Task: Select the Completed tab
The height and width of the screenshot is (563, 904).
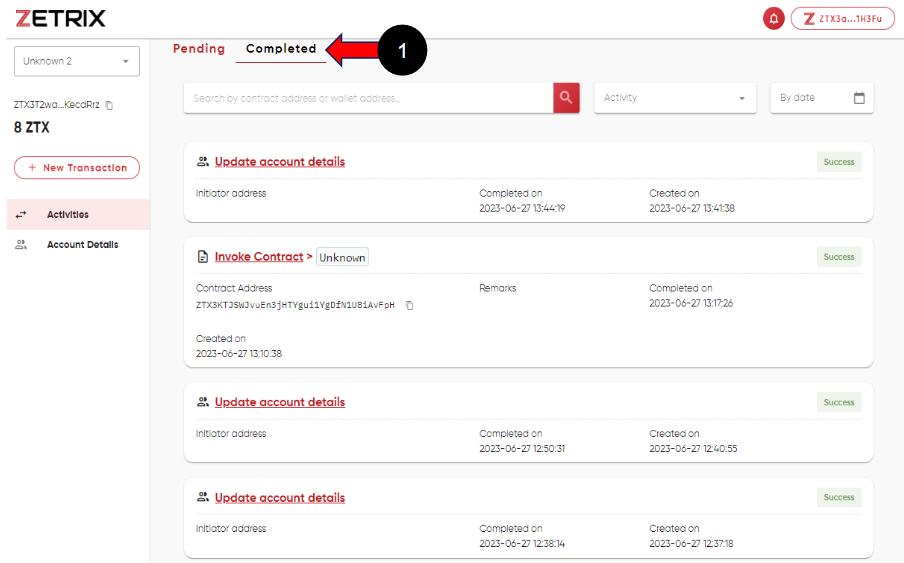Action: click(x=281, y=49)
